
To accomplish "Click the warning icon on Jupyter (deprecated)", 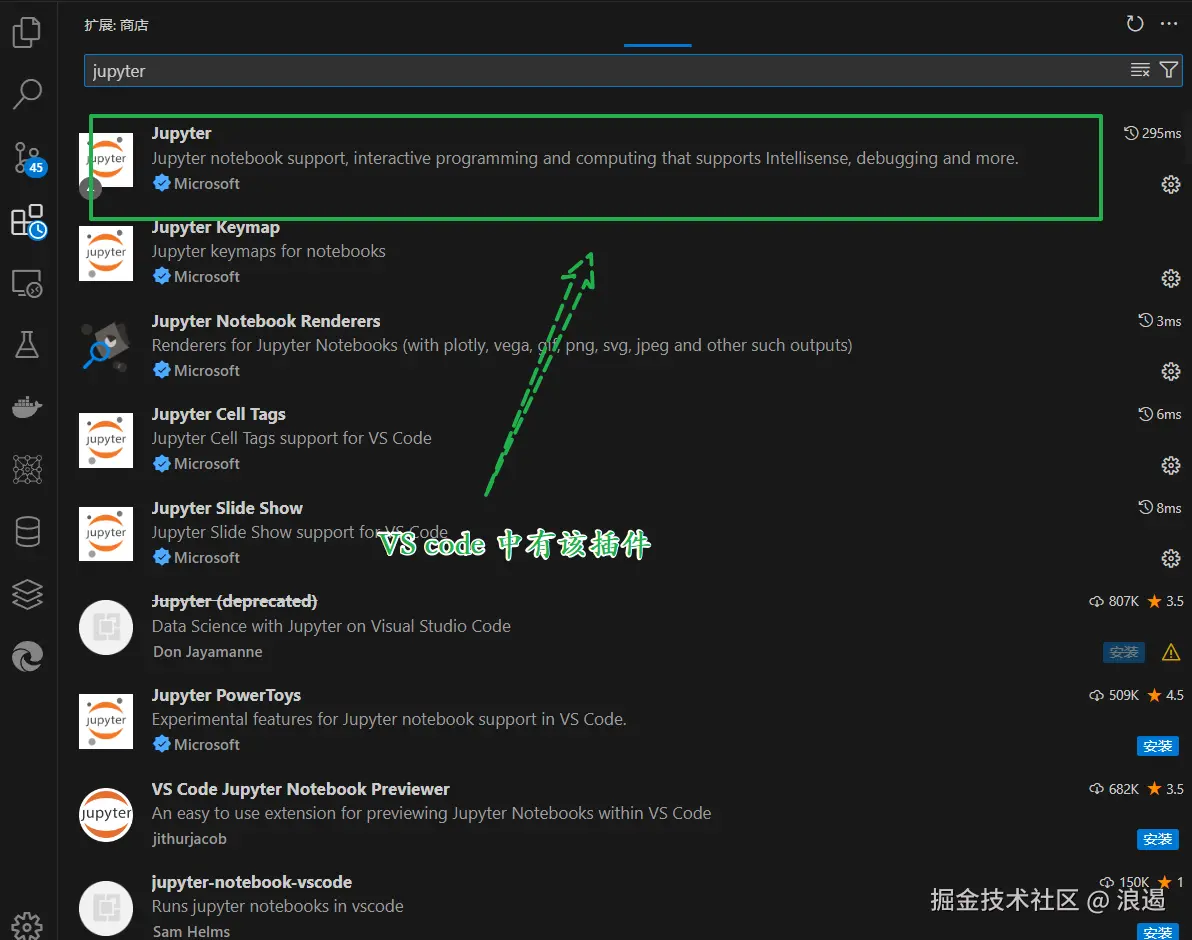I will click(x=1171, y=652).
